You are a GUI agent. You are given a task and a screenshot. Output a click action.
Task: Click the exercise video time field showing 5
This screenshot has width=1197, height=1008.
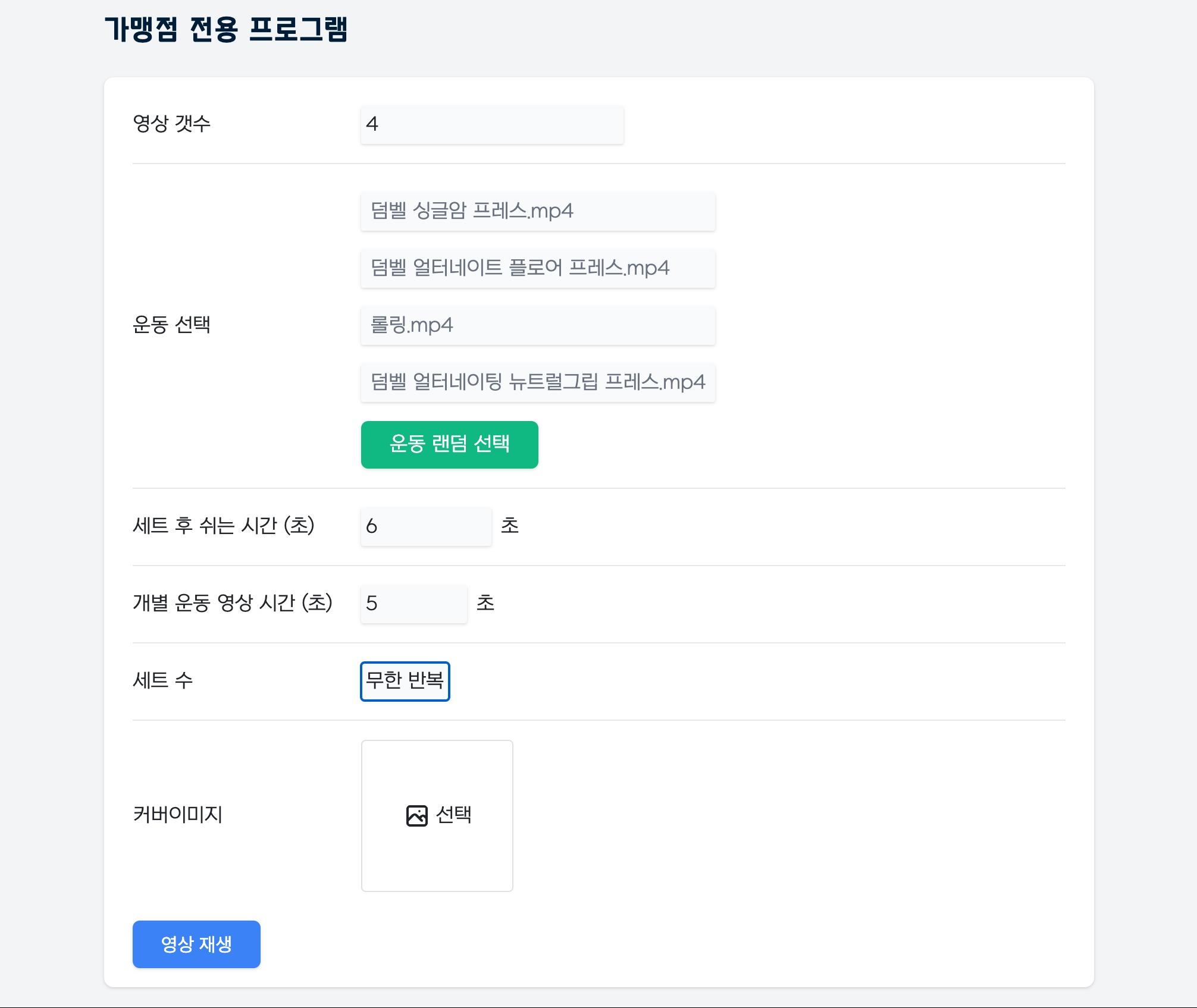[413, 604]
